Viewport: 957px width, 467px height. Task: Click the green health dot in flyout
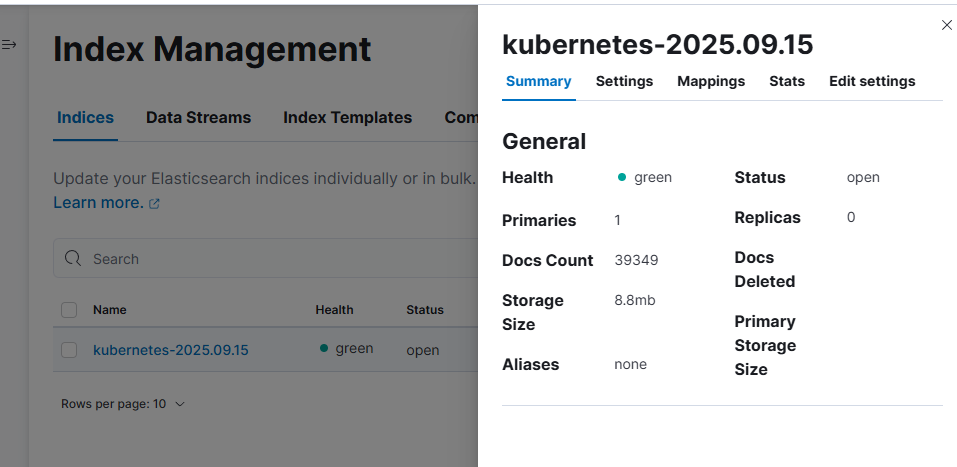click(622, 178)
